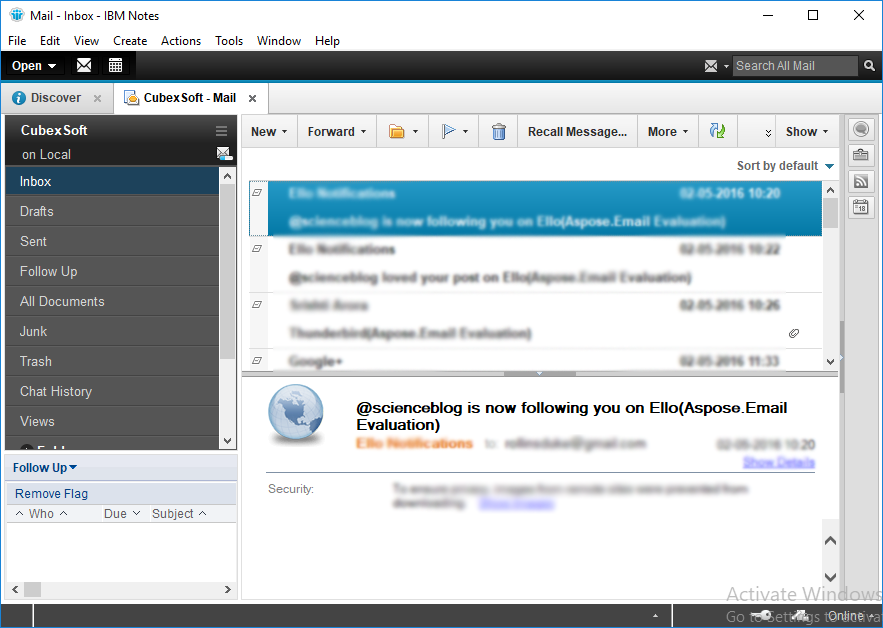Expand the Follow Up mini view dropdown
The width and height of the screenshot is (883, 628).
click(45, 468)
